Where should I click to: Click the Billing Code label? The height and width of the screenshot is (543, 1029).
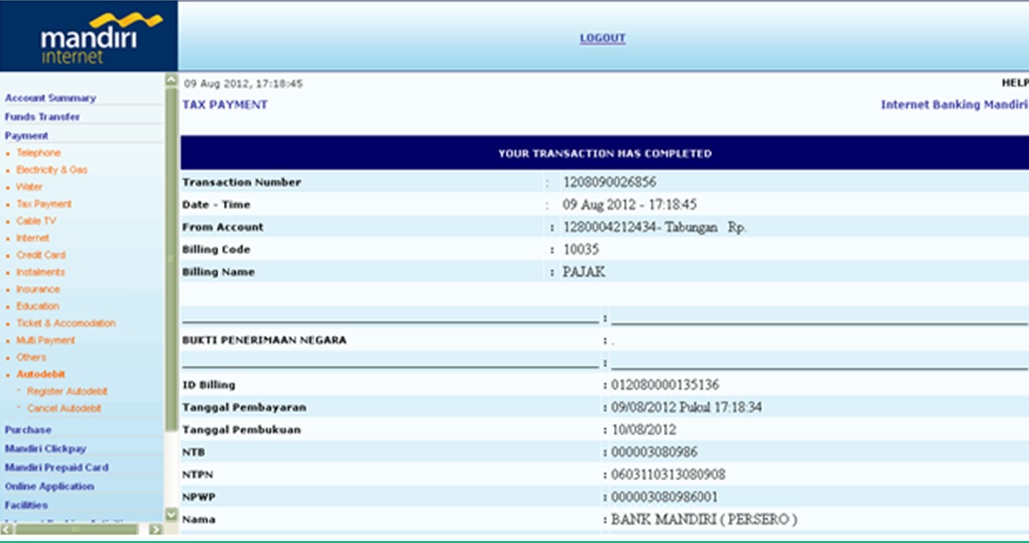pos(216,250)
